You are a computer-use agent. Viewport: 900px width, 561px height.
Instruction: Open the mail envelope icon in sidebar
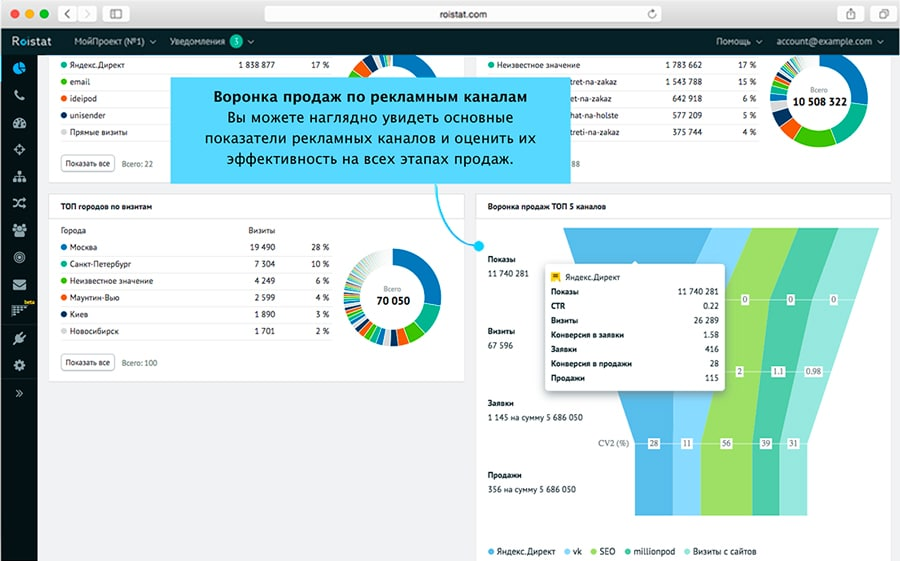pos(19,284)
